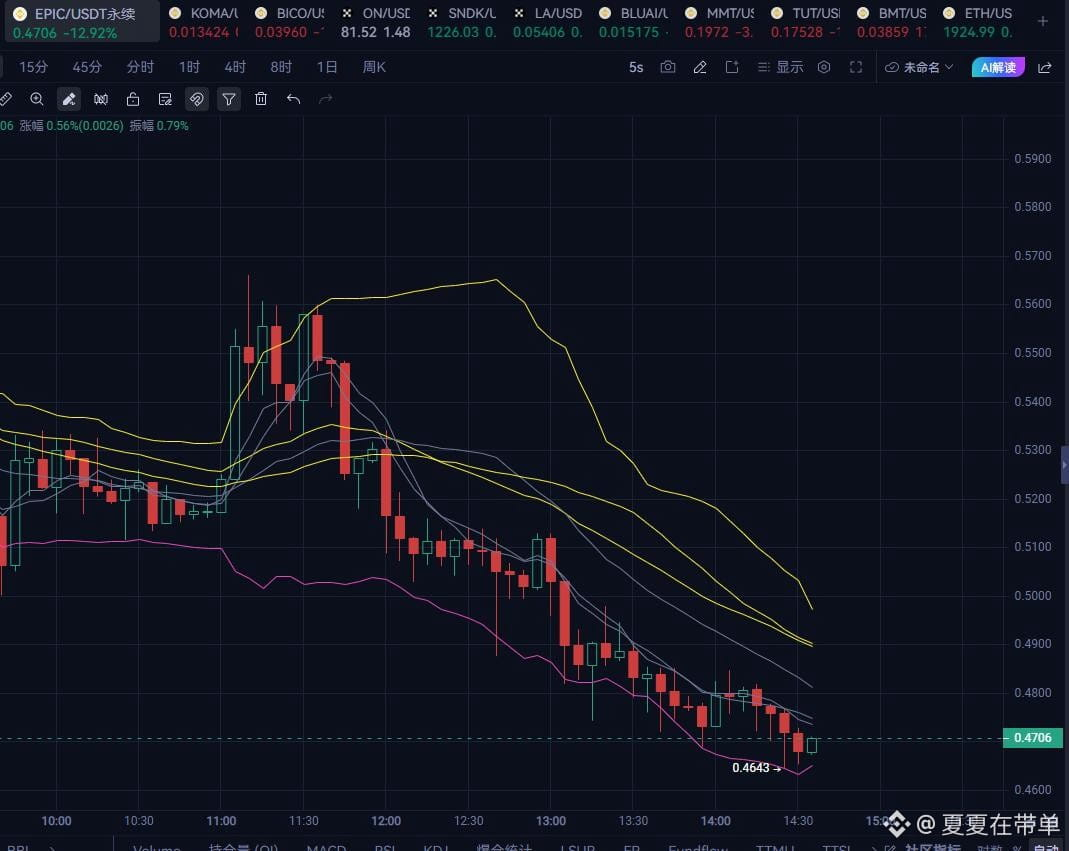Switch to the 周K weekly timeframe

click(374, 67)
